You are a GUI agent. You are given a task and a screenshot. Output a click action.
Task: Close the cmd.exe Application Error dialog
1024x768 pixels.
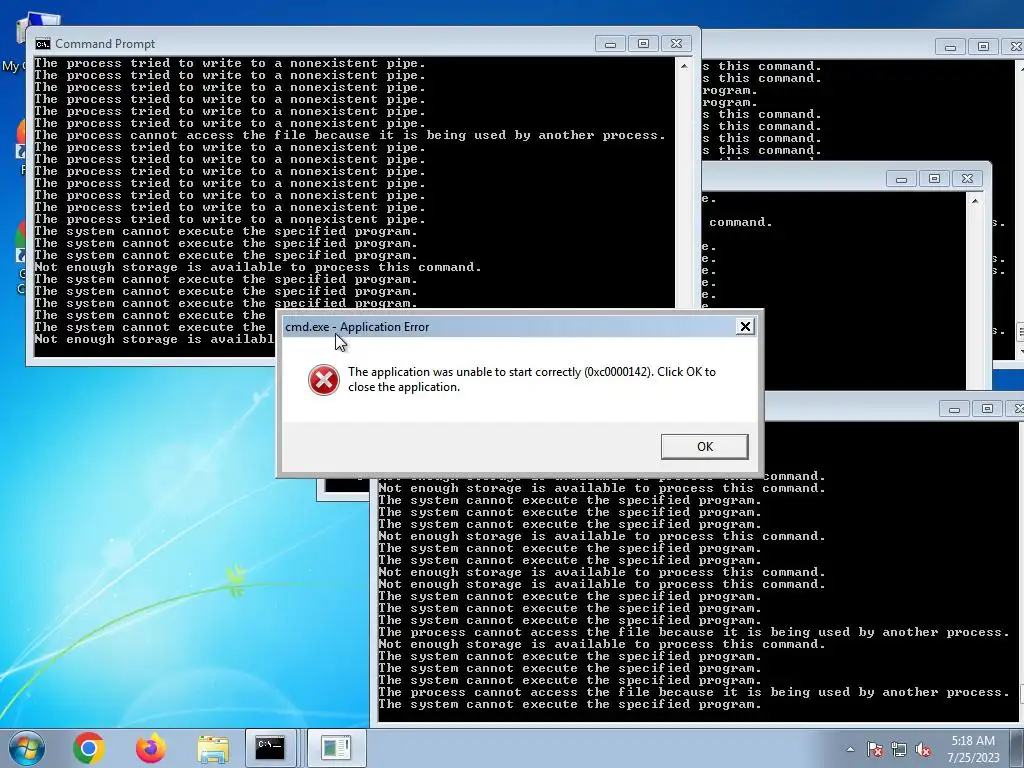click(x=744, y=327)
